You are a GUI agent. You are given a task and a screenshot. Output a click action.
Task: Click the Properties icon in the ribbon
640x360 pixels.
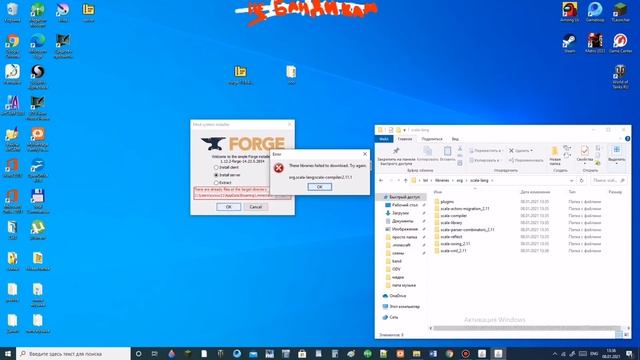tap(584, 151)
